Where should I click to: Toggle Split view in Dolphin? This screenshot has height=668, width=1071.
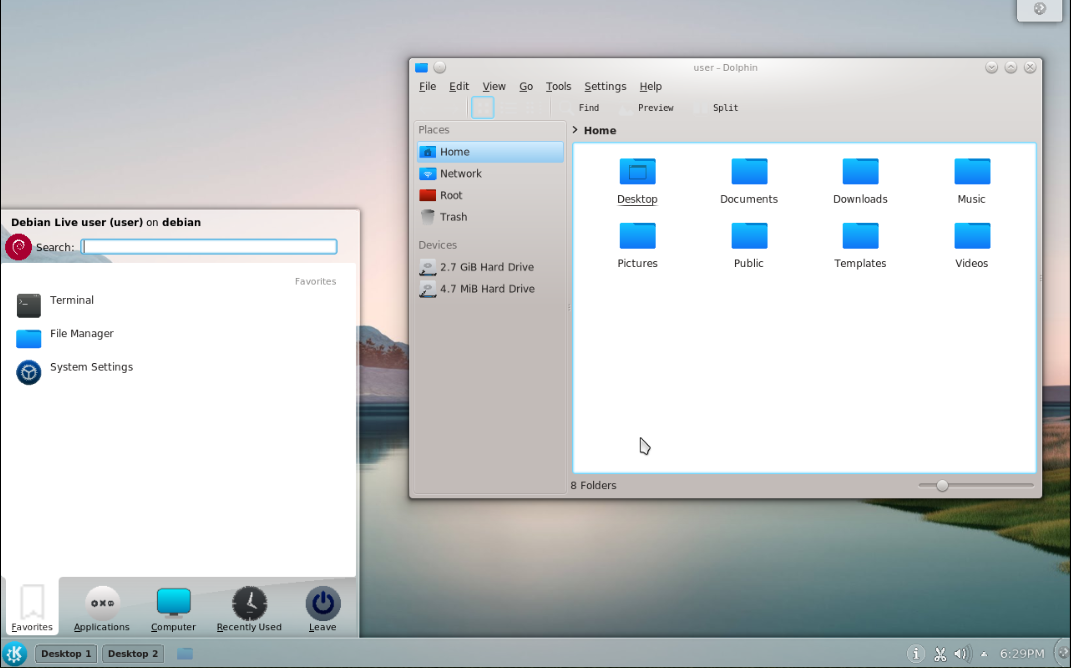click(724, 108)
